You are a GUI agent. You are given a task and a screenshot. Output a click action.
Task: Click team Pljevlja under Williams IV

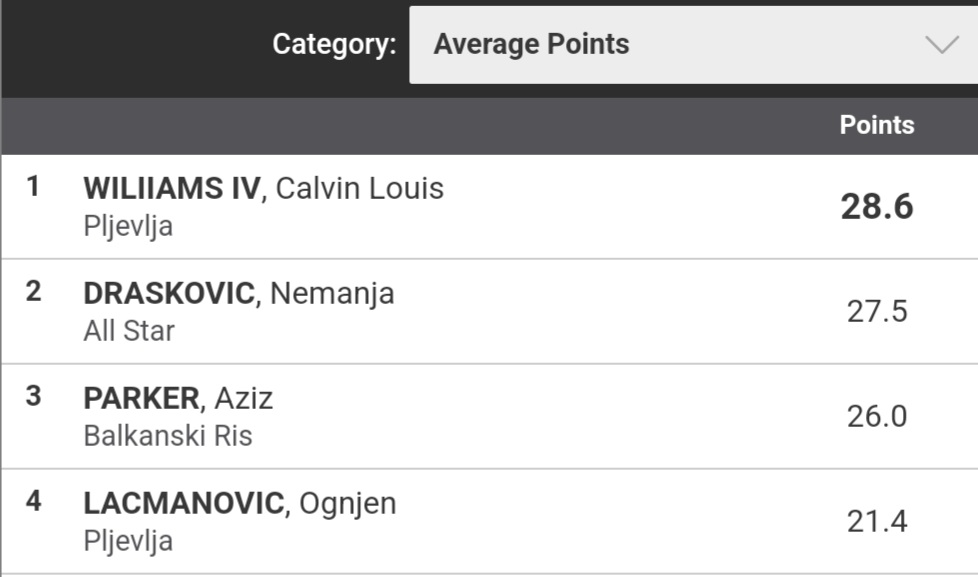coord(128,226)
